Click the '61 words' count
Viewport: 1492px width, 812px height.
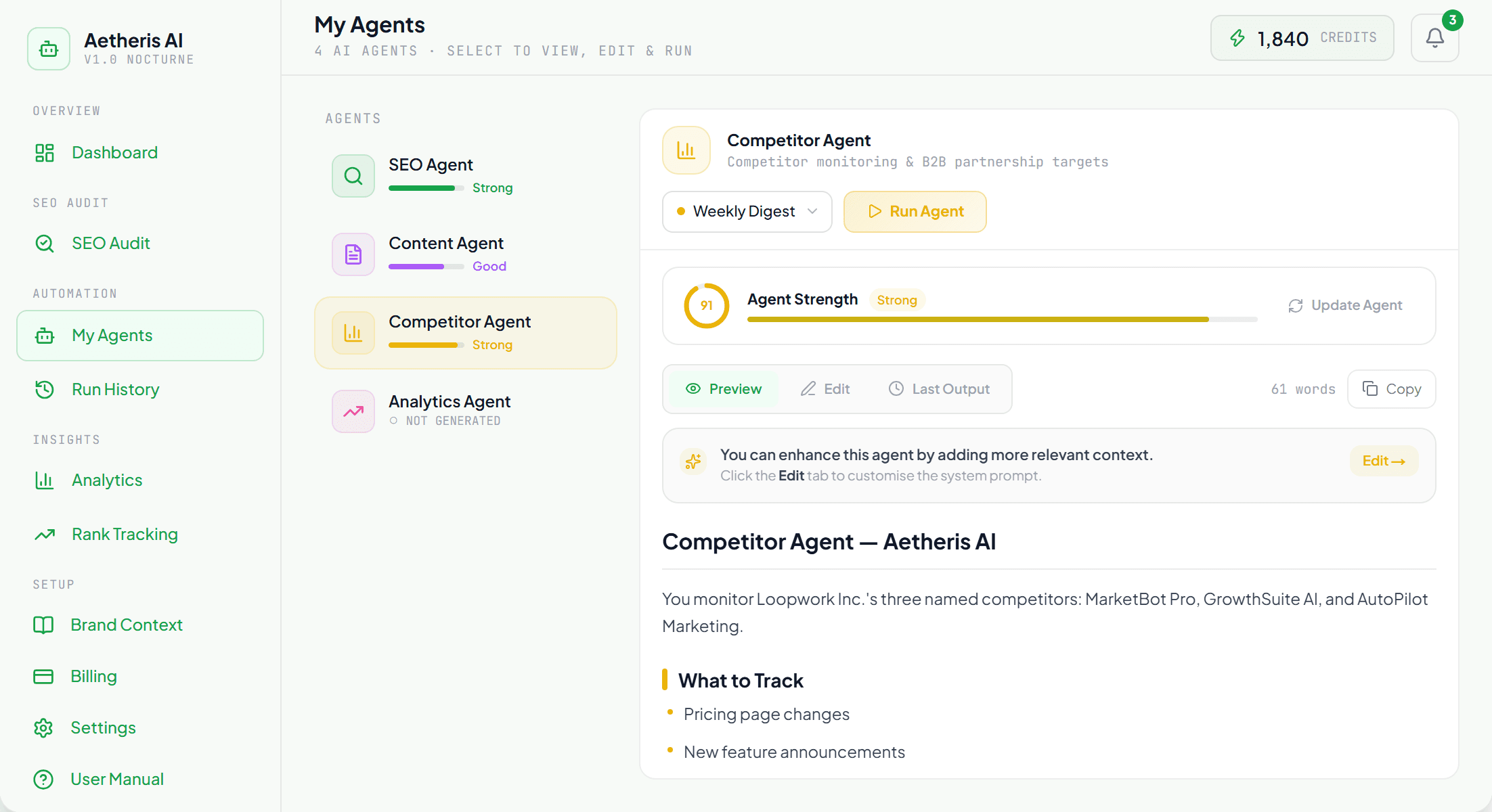pyautogui.click(x=1303, y=389)
